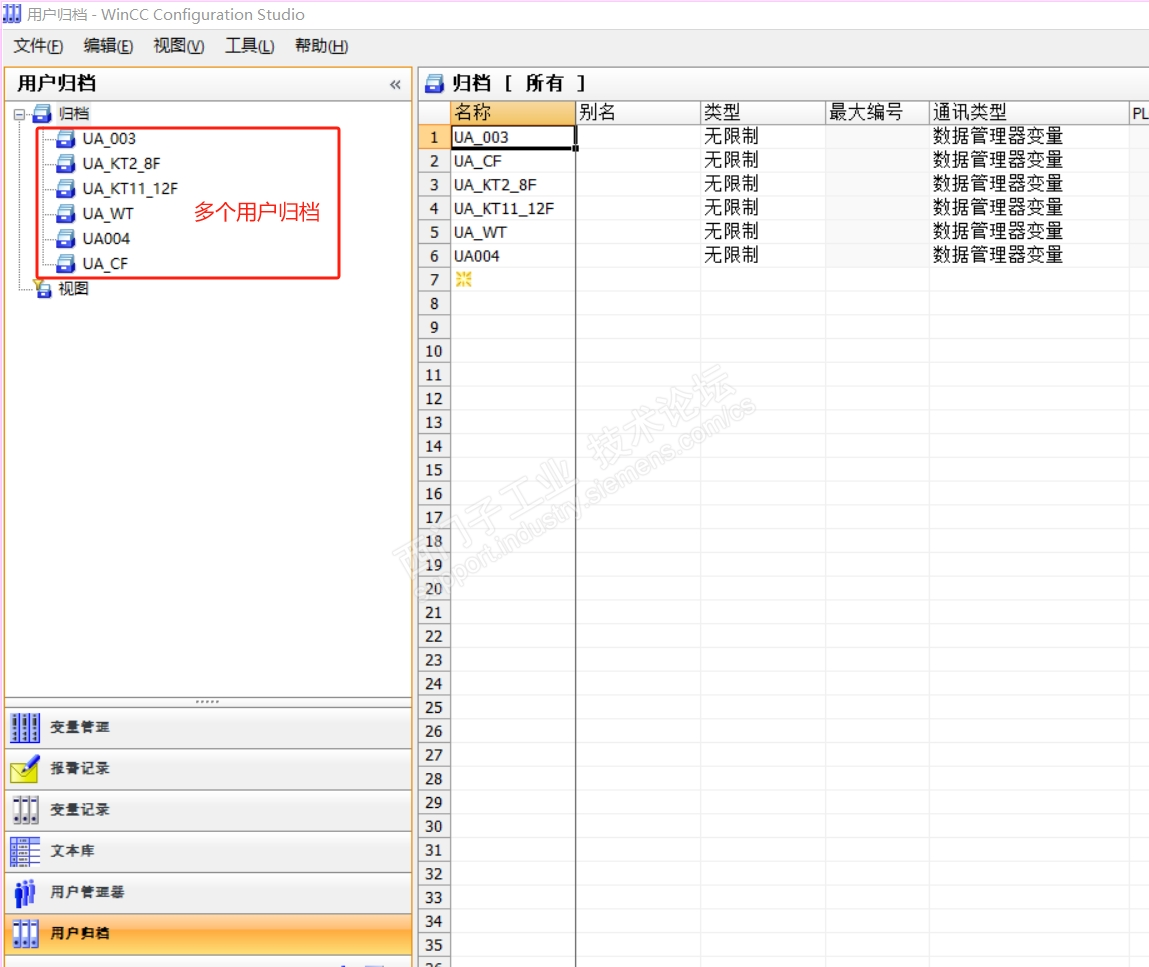Image resolution: width=1149 pixels, height=967 pixels.
Task: Click the 视图 icon in tree
Action: tap(43, 289)
